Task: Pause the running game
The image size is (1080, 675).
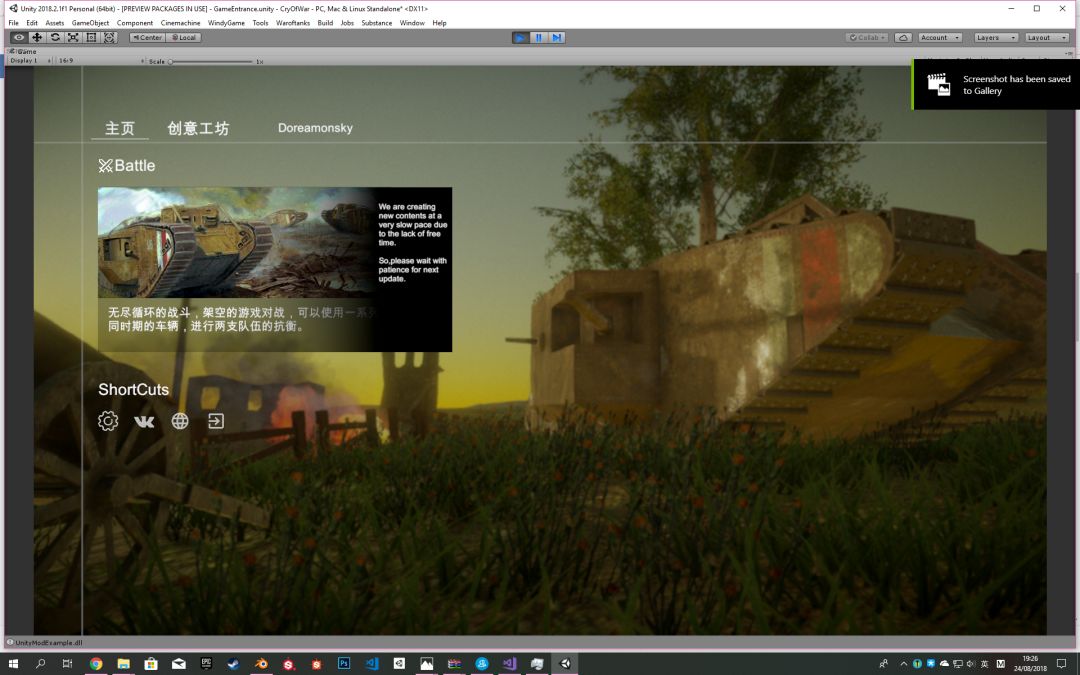Action: 539,38
